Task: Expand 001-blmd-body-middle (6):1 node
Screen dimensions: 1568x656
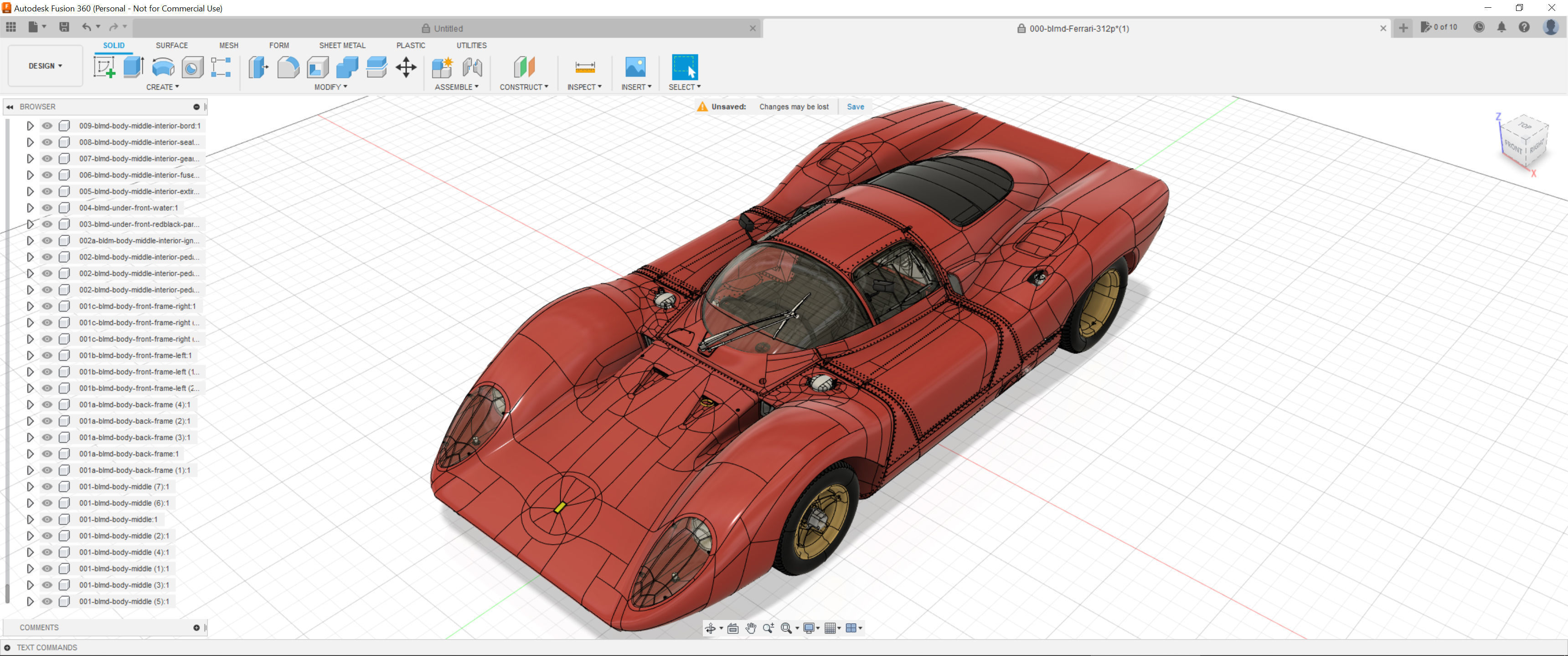Action: point(30,503)
